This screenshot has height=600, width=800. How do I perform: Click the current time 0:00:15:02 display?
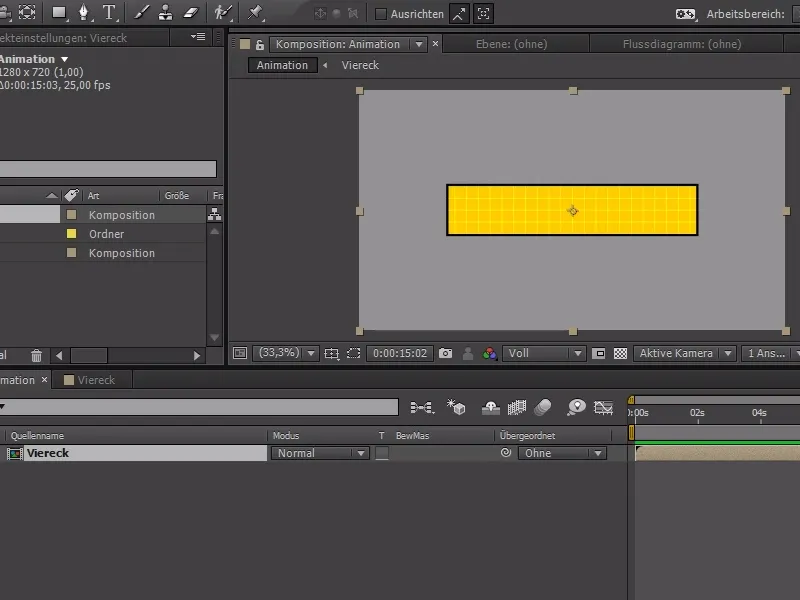(x=399, y=353)
